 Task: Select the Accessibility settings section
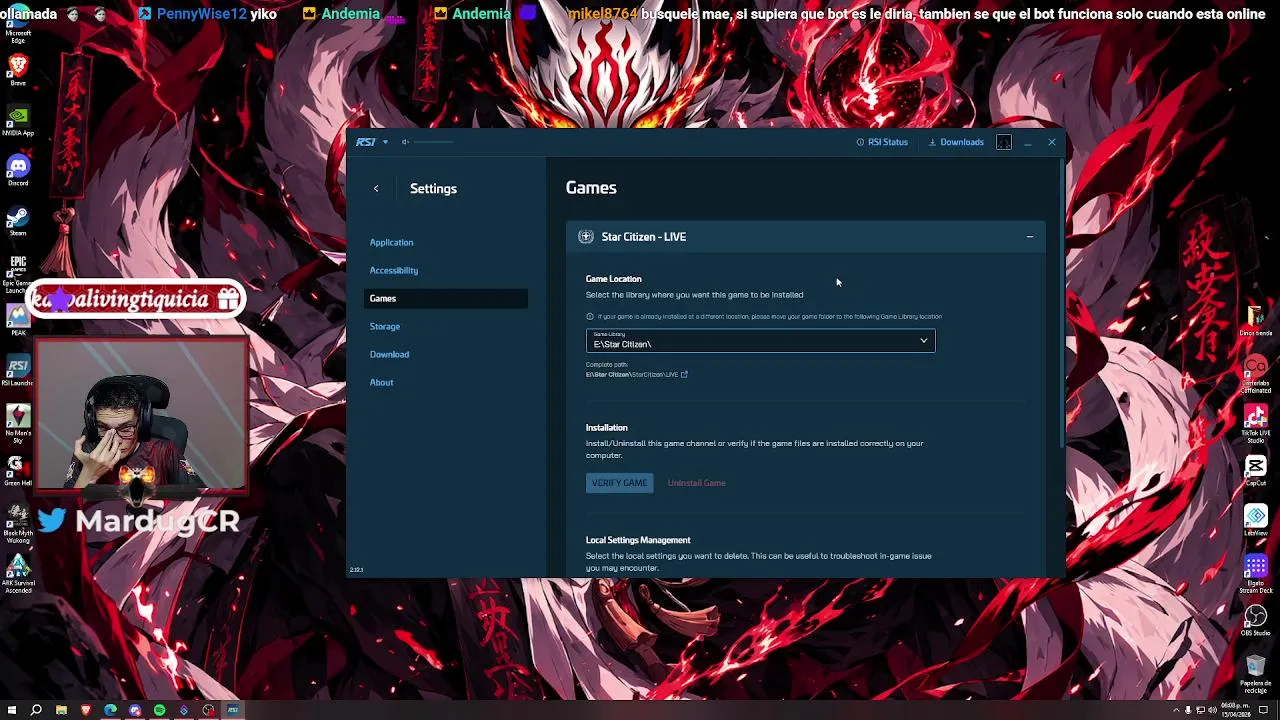394,270
